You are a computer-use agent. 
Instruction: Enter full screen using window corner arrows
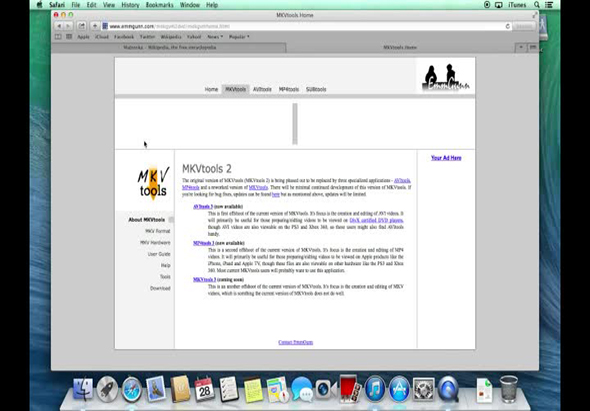tap(535, 15)
